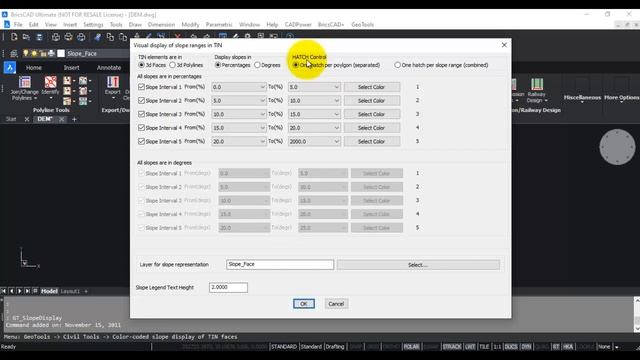Click the layer lock icon
Image resolution: width=640 pixels, height=360 pixels.
pyautogui.click(x=42, y=53)
